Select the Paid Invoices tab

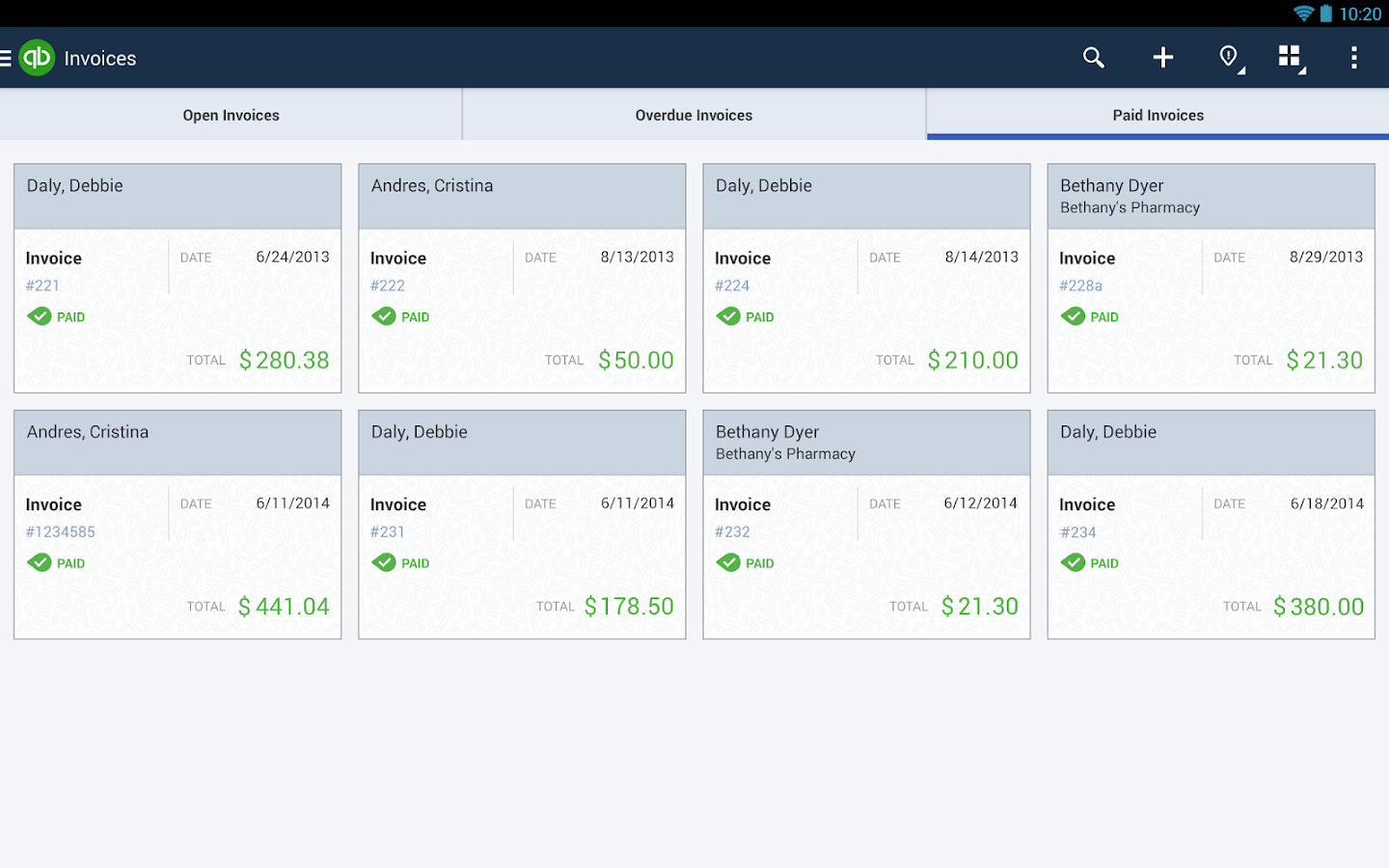click(1157, 115)
